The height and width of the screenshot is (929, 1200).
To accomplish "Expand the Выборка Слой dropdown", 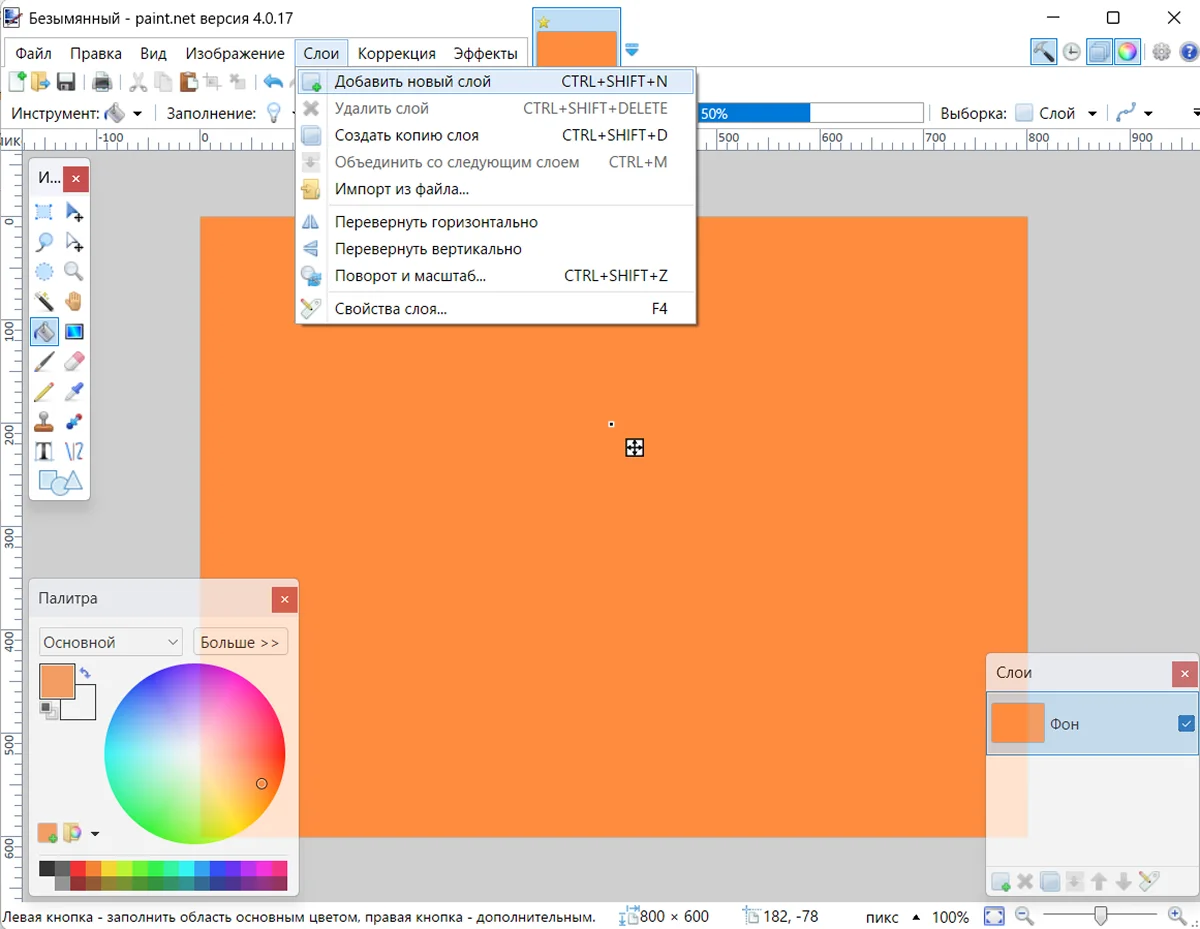I will point(1092,114).
